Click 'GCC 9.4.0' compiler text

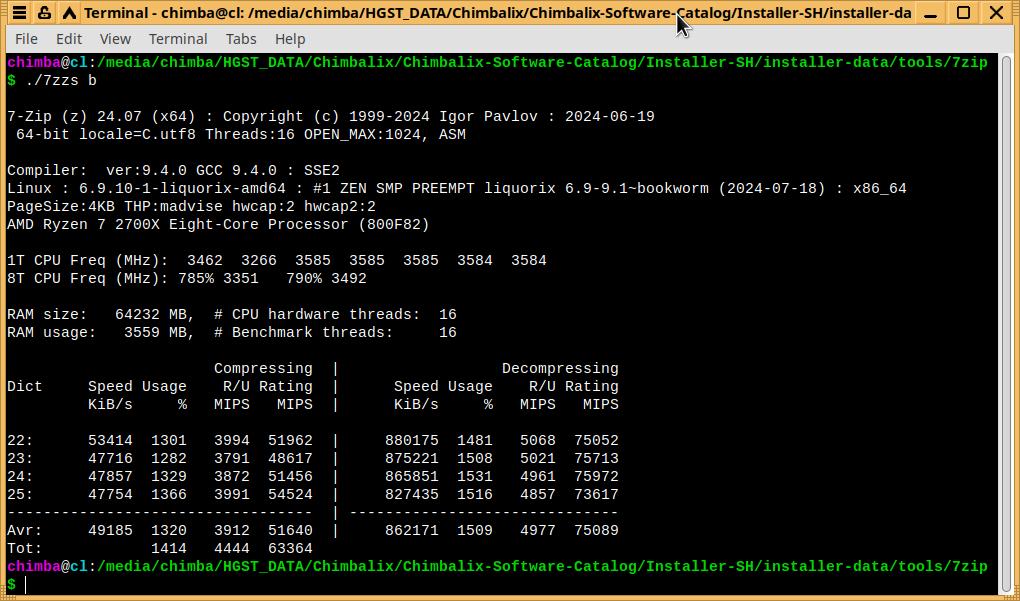pyautogui.click(x=241, y=170)
